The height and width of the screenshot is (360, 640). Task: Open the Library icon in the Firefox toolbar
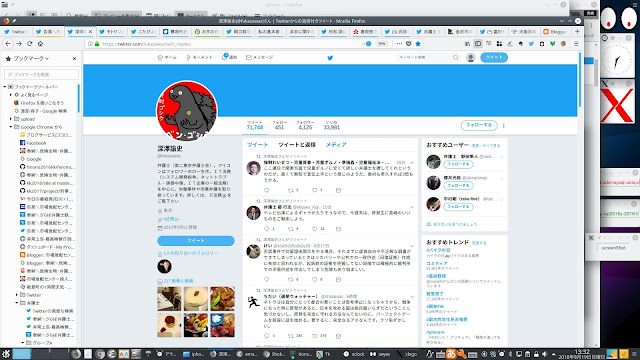(467, 44)
